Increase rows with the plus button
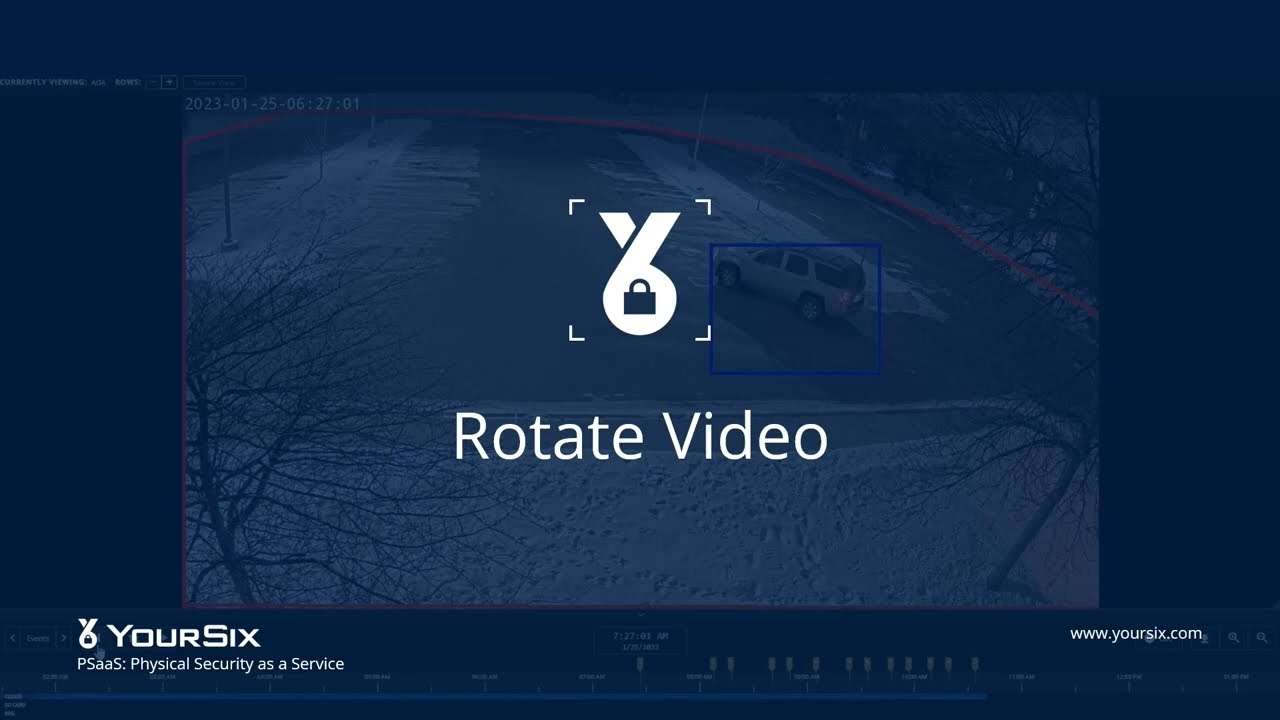 click(x=169, y=82)
